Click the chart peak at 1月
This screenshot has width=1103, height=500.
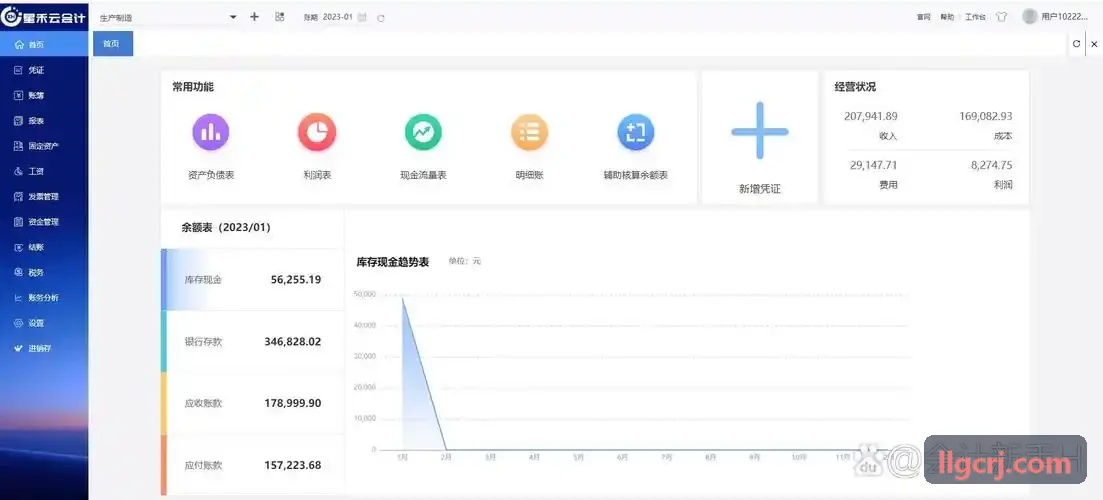(x=402, y=296)
